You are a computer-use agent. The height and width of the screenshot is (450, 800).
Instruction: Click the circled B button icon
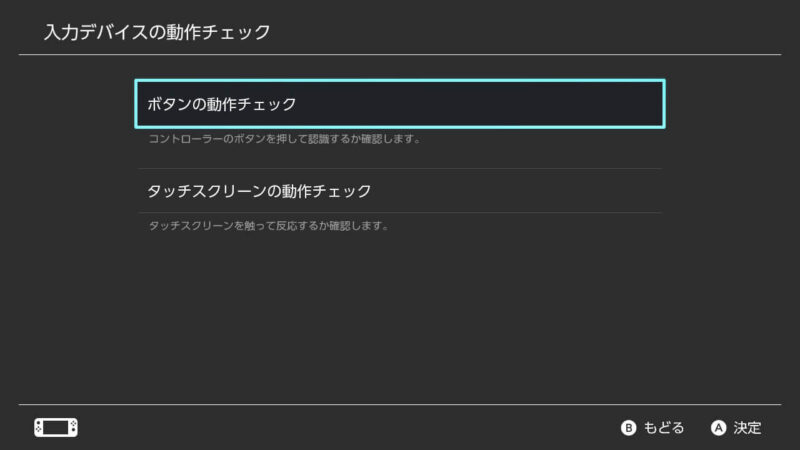pyautogui.click(x=629, y=428)
